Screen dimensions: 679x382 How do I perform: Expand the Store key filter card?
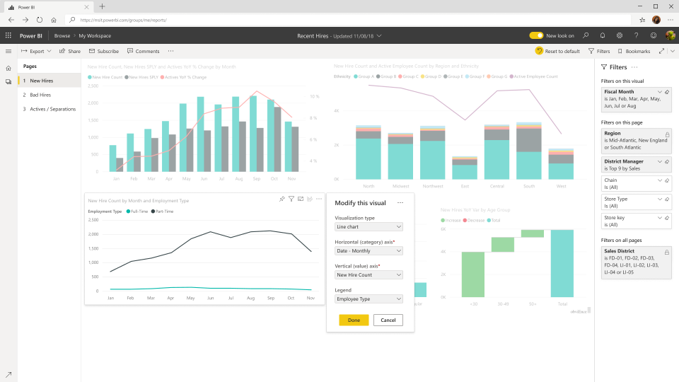coord(660,218)
